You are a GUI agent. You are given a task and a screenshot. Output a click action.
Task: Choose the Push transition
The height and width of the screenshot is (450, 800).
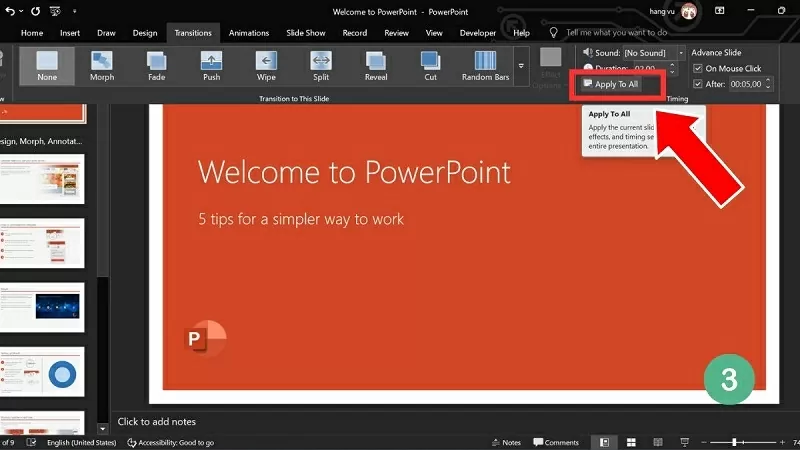[x=211, y=67]
